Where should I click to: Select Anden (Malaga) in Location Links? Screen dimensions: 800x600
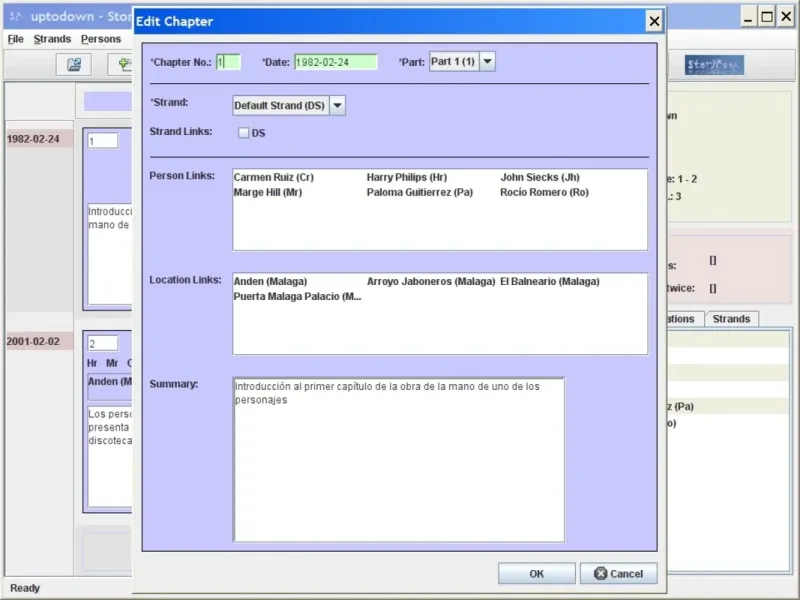270,281
